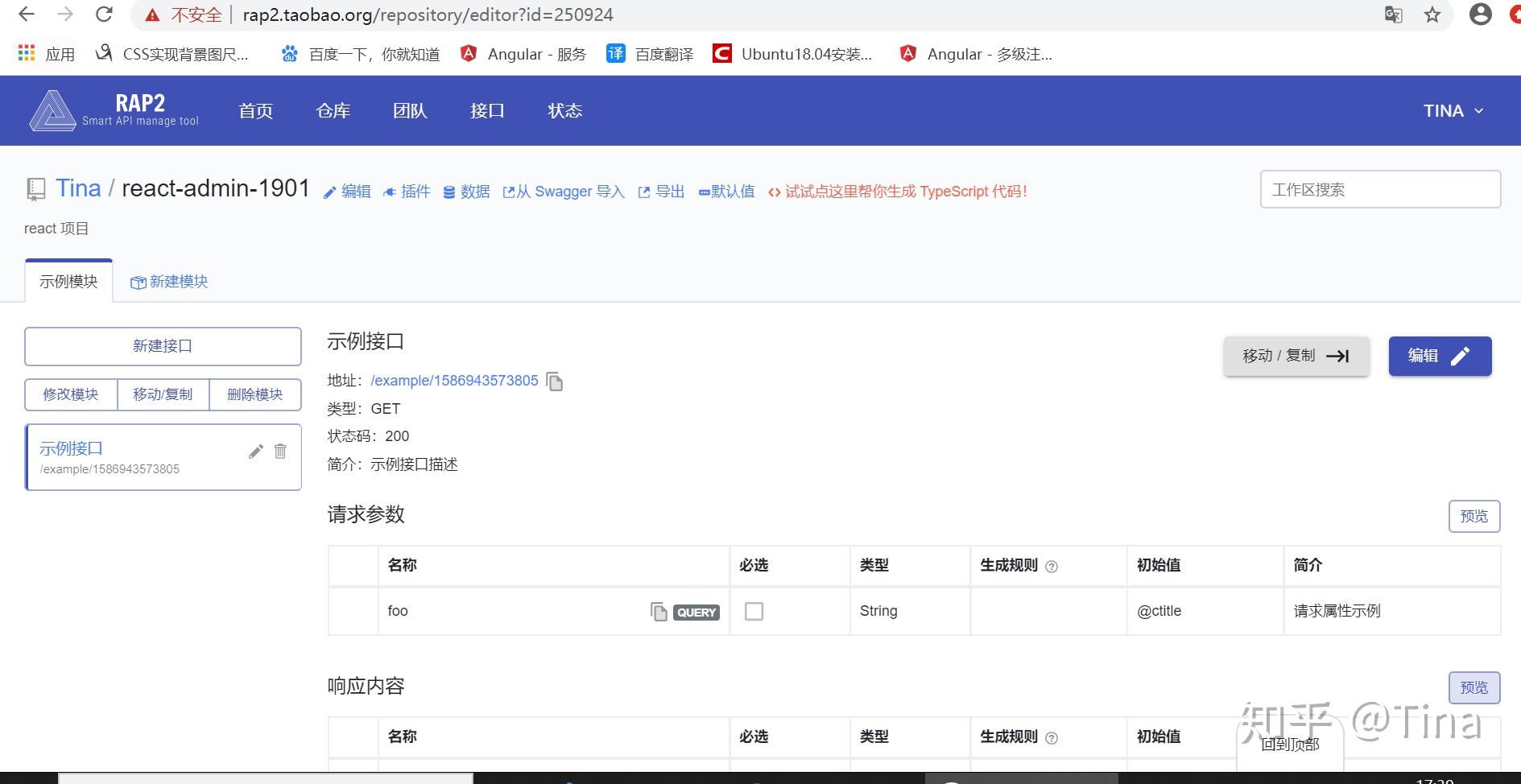Copy the foo parameter name via its copy icon
Viewport: 1521px width, 784px height.
coord(658,612)
